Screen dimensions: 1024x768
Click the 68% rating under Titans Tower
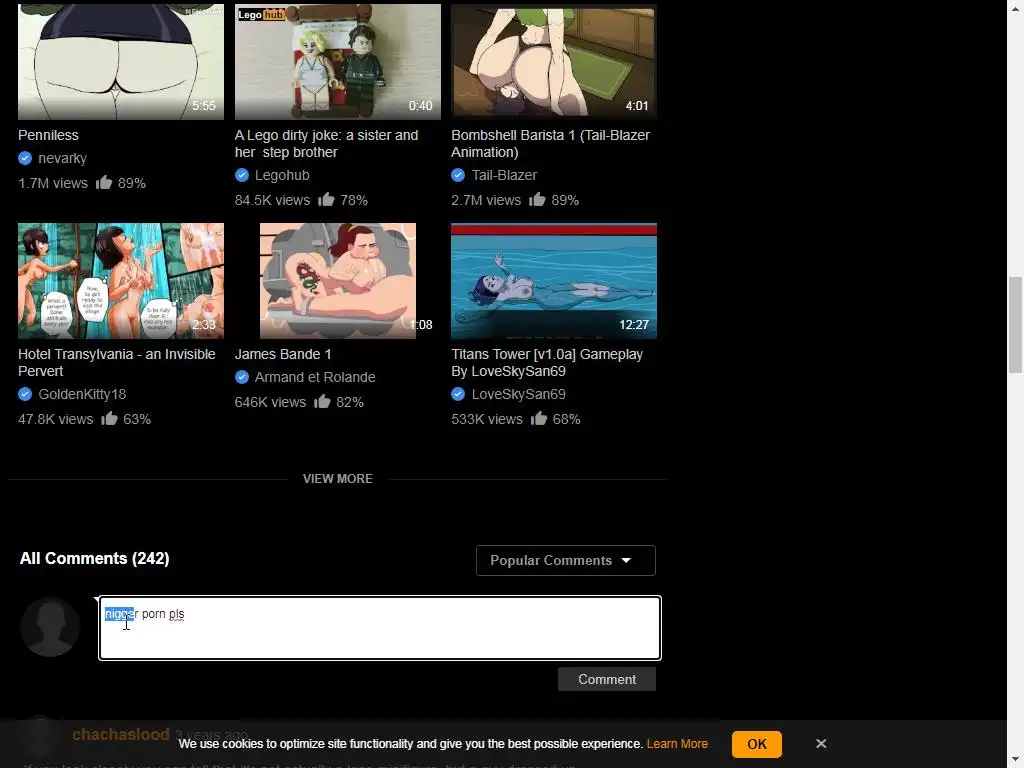pos(566,419)
